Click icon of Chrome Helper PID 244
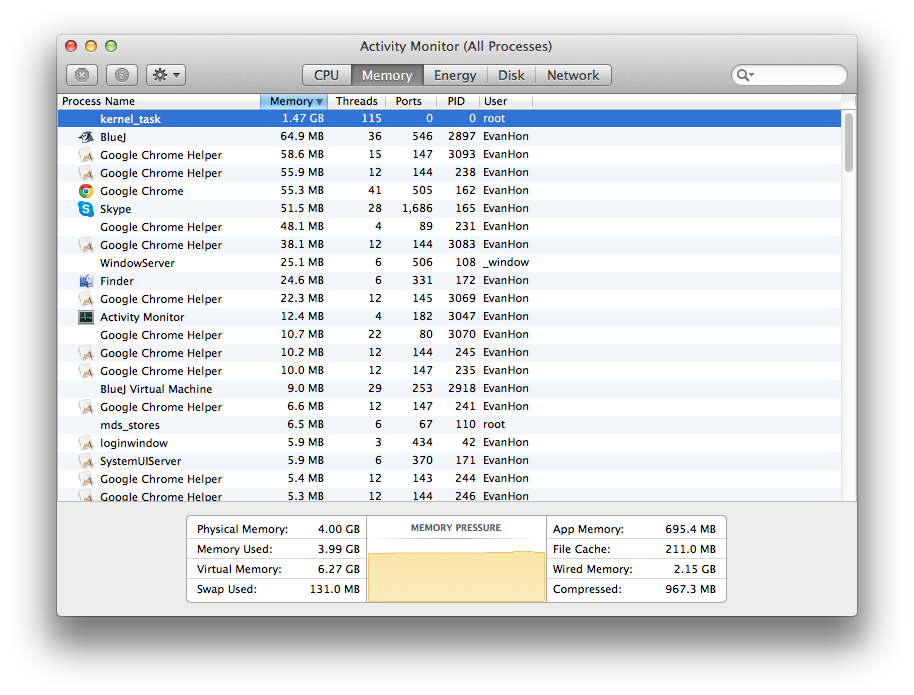 [x=86, y=479]
